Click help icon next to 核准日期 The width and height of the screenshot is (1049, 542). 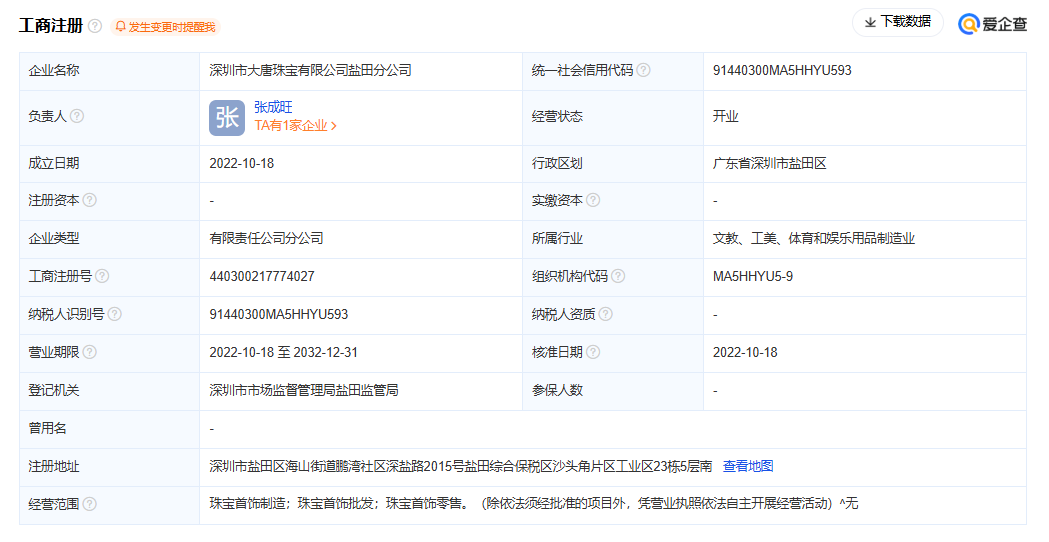click(x=593, y=352)
